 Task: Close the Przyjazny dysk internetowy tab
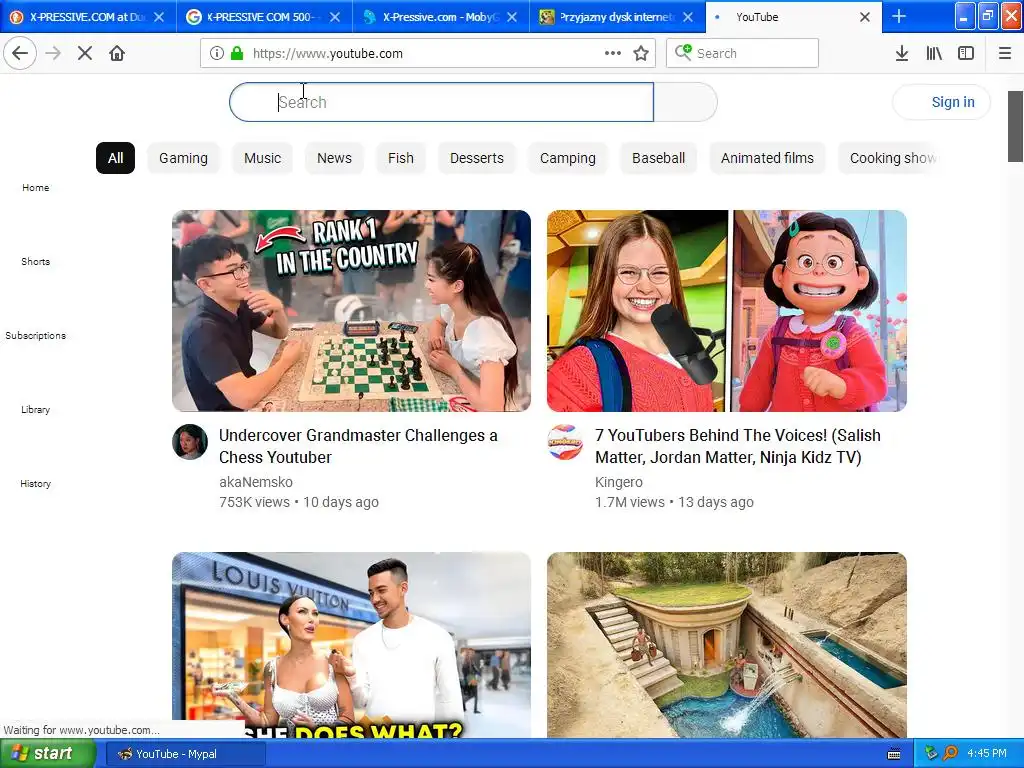pos(688,17)
